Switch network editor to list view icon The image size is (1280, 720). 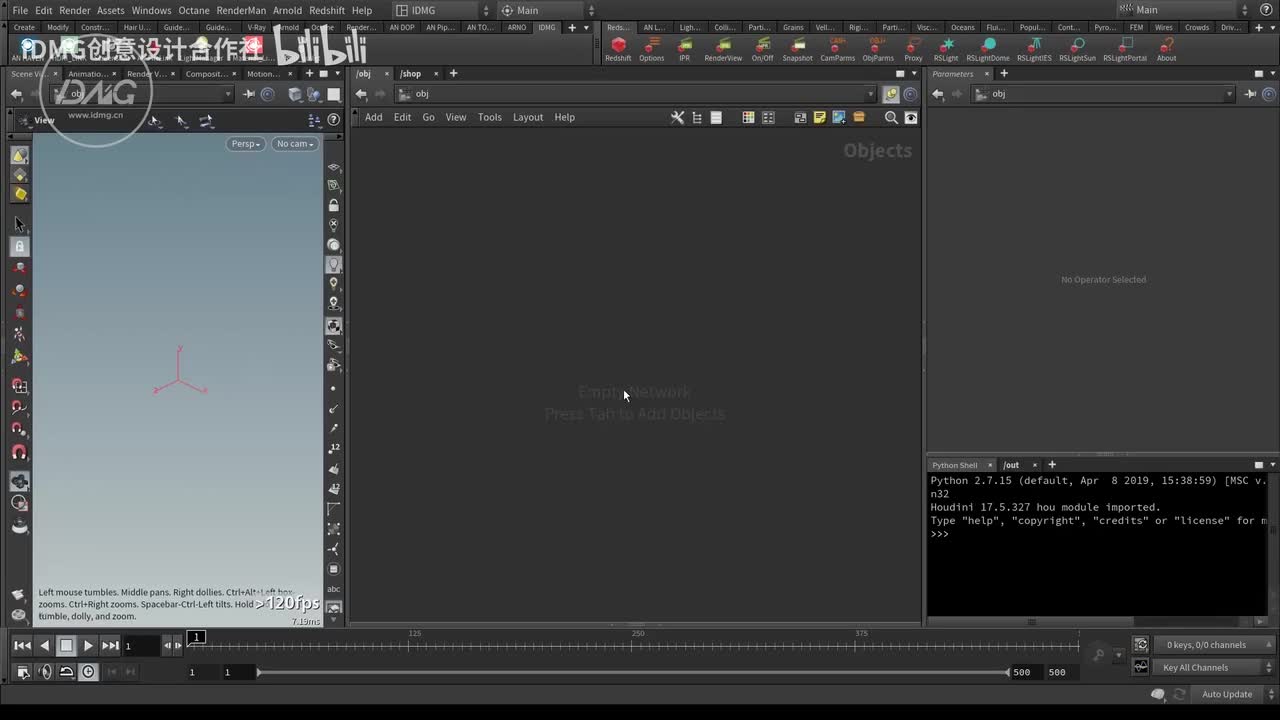[x=716, y=117]
